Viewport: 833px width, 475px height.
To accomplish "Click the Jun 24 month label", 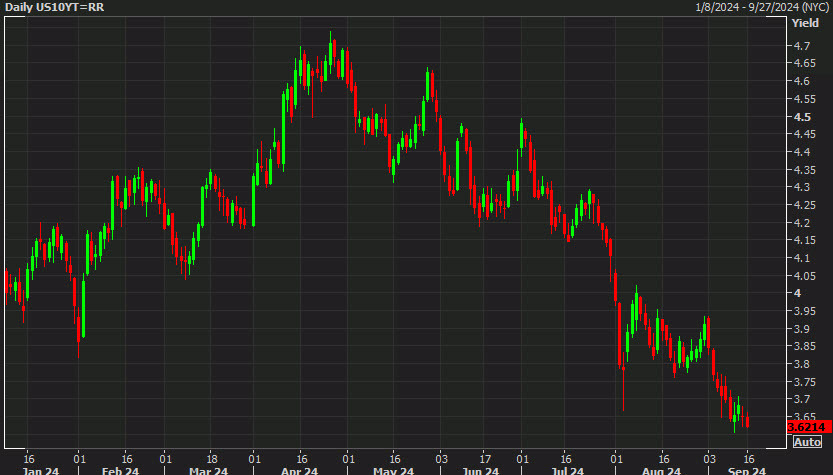I will (x=480, y=470).
